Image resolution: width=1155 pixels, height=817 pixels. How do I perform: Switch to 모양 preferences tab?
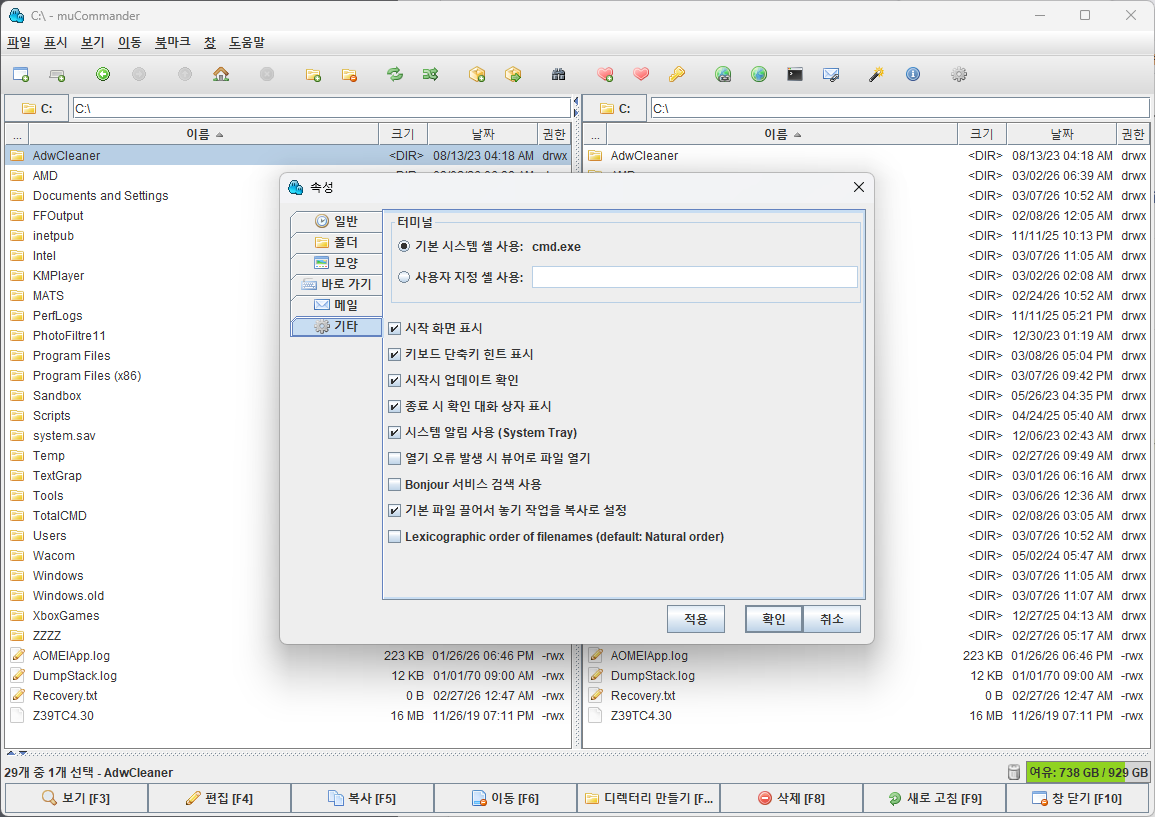point(337,263)
